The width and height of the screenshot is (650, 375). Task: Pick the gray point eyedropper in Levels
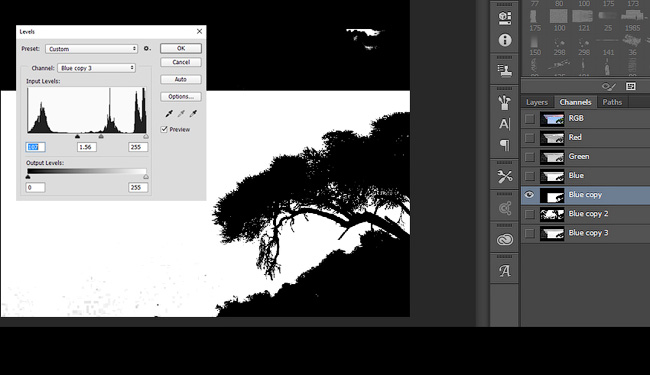[x=181, y=113]
